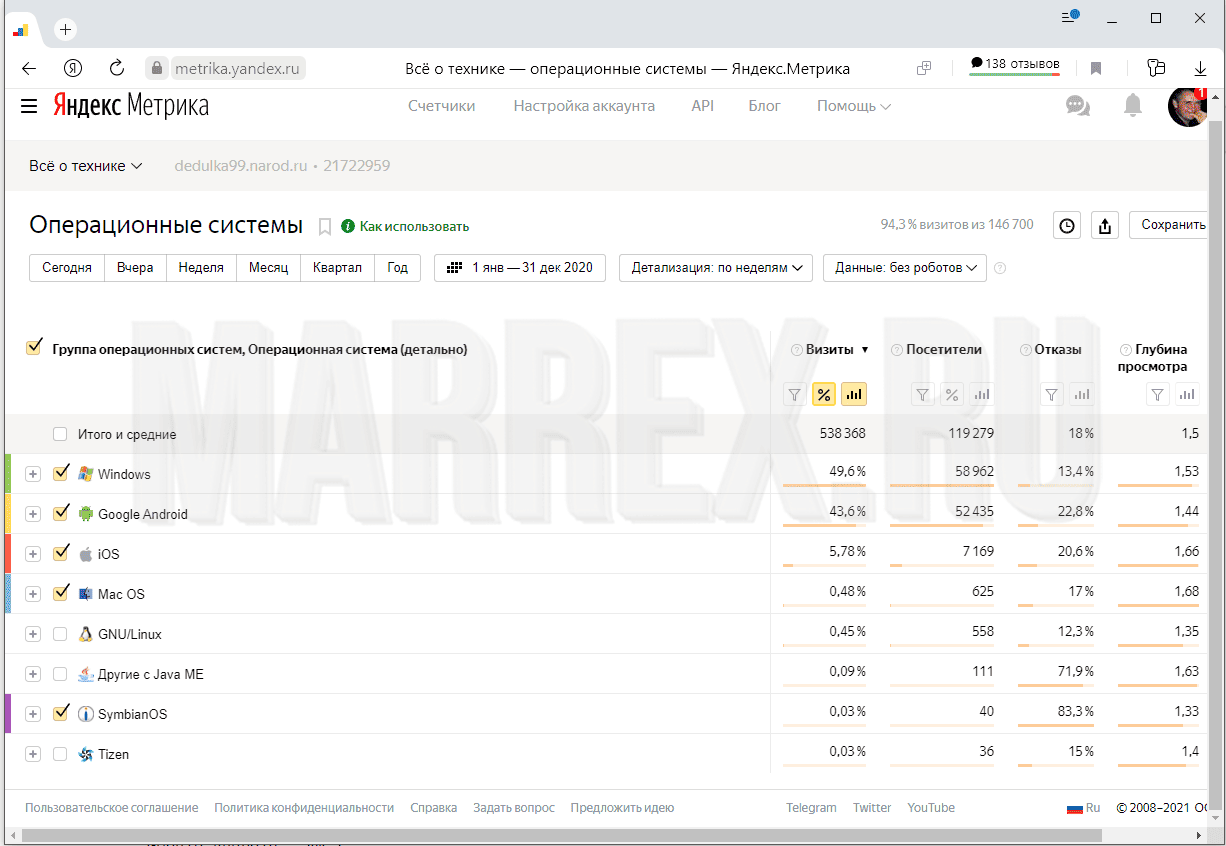Viewport: 1226px width, 846px height.
Task: Open a new browser tab
Action: (65, 30)
